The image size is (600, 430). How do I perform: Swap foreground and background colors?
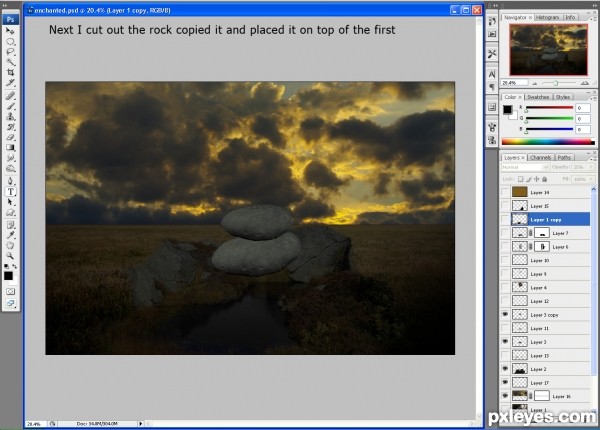[x=15, y=266]
